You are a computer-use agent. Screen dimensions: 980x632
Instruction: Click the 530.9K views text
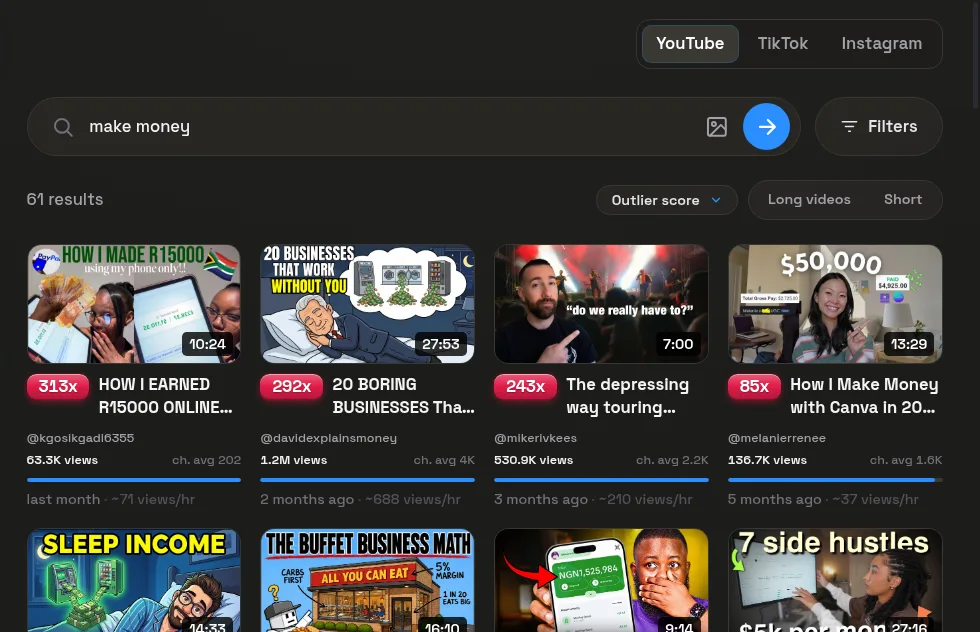click(533, 460)
